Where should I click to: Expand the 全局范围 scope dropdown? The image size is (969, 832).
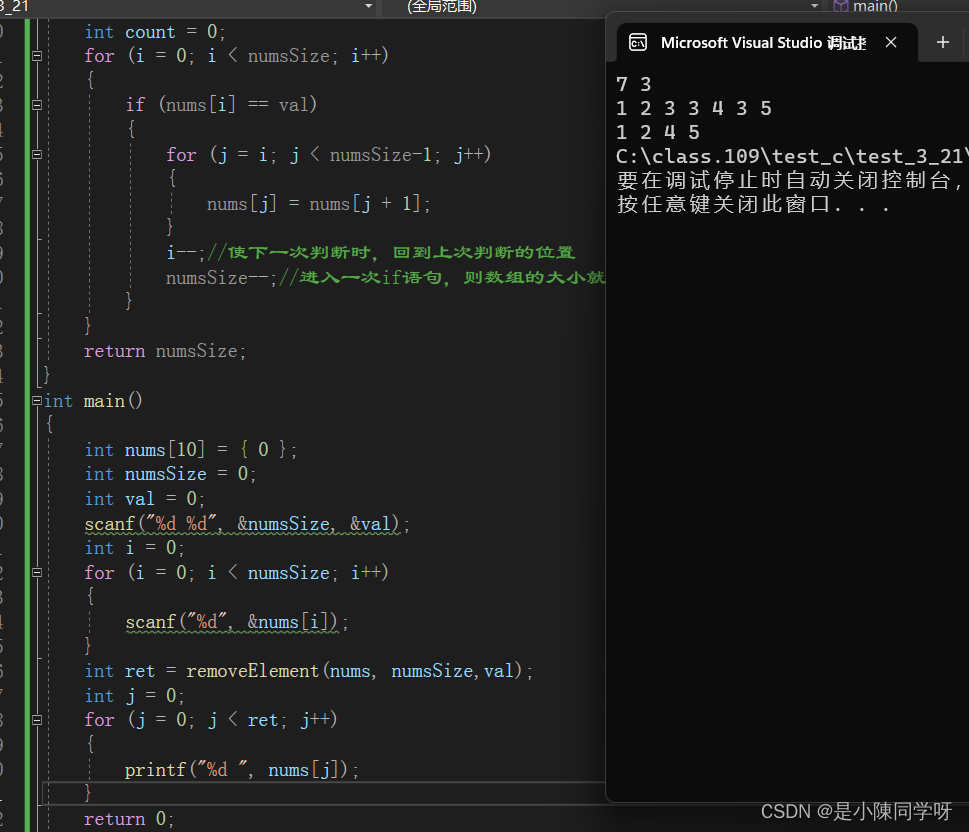813,7
